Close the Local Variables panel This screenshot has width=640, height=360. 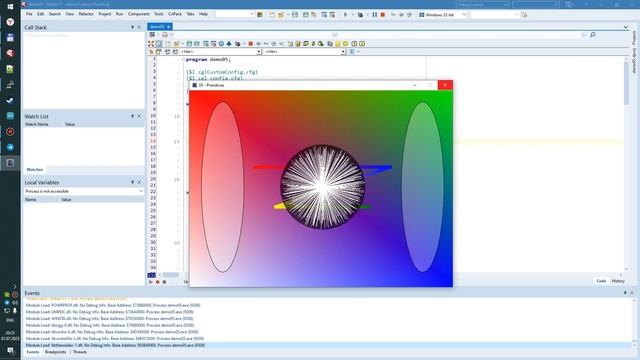point(139,182)
